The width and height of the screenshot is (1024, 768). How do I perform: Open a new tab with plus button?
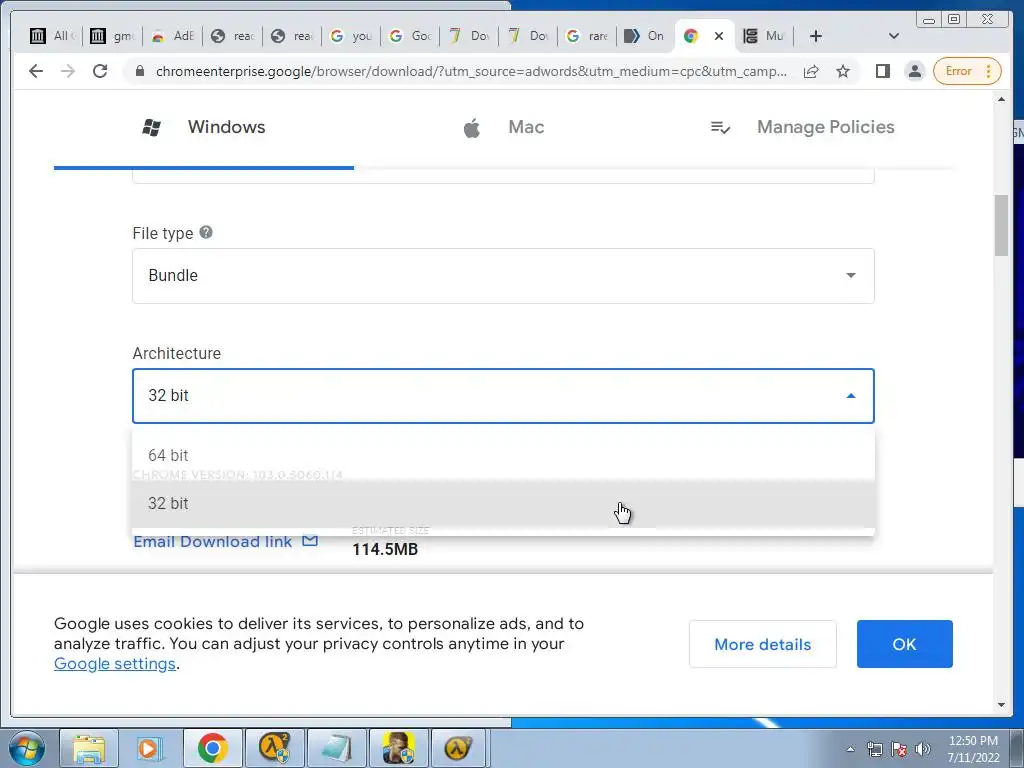(x=815, y=36)
